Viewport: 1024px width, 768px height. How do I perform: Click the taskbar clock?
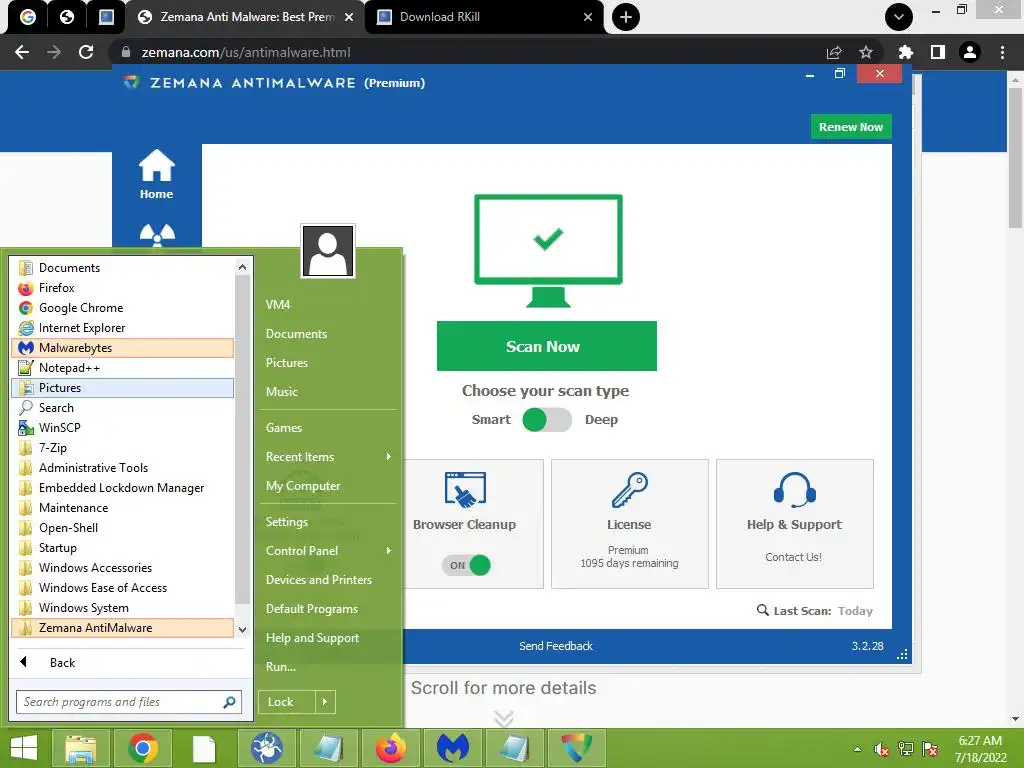point(980,749)
